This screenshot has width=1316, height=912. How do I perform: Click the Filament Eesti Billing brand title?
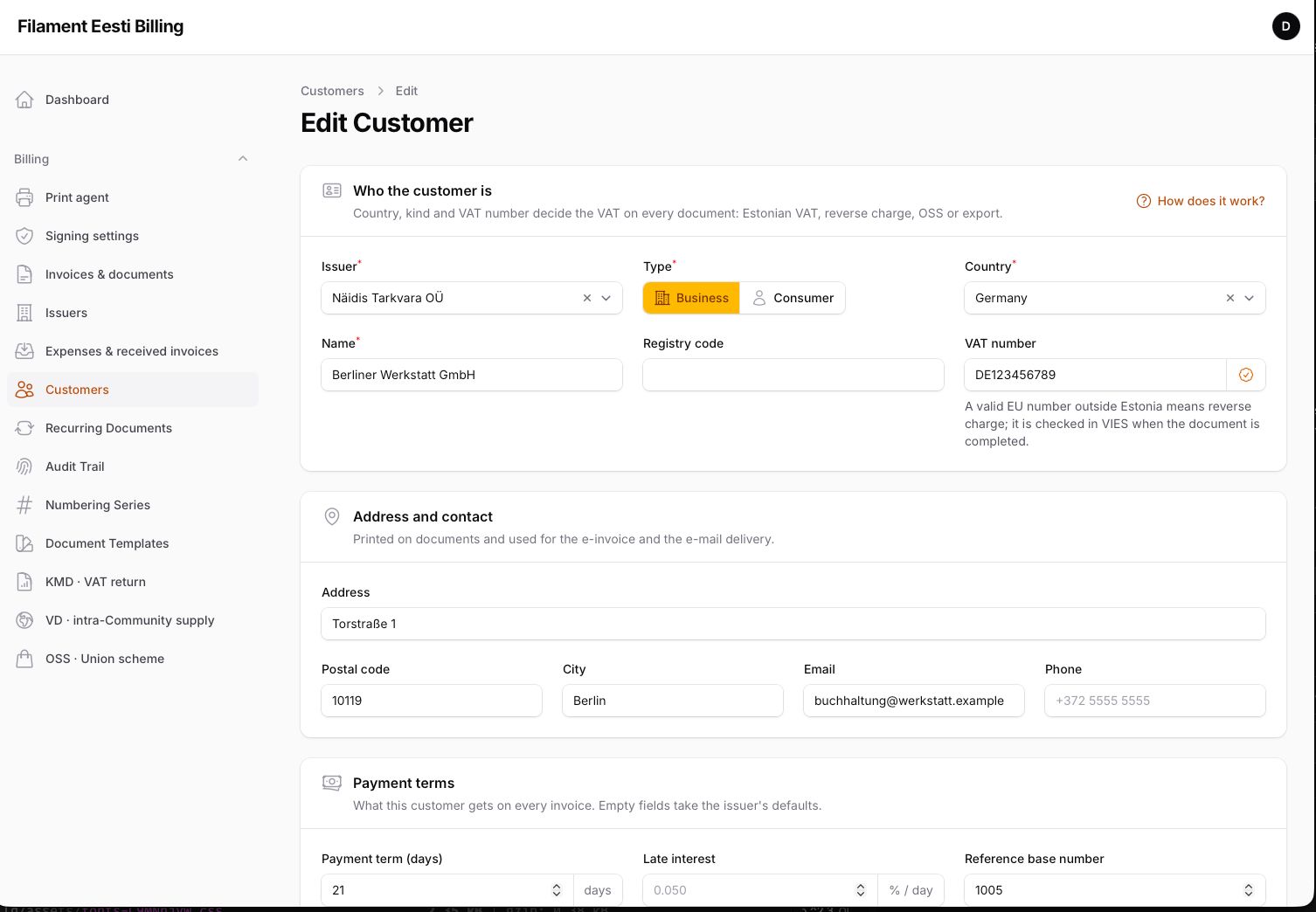point(100,26)
